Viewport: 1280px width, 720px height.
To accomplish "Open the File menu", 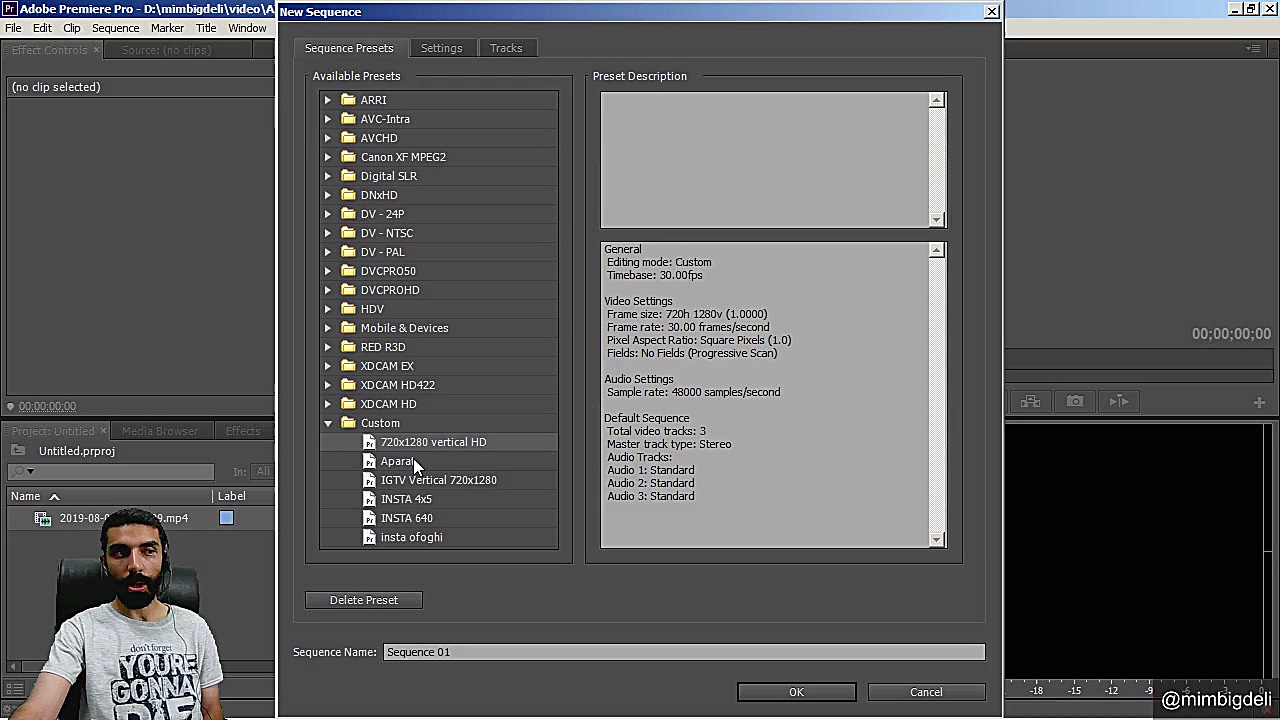I will coord(13,28).
